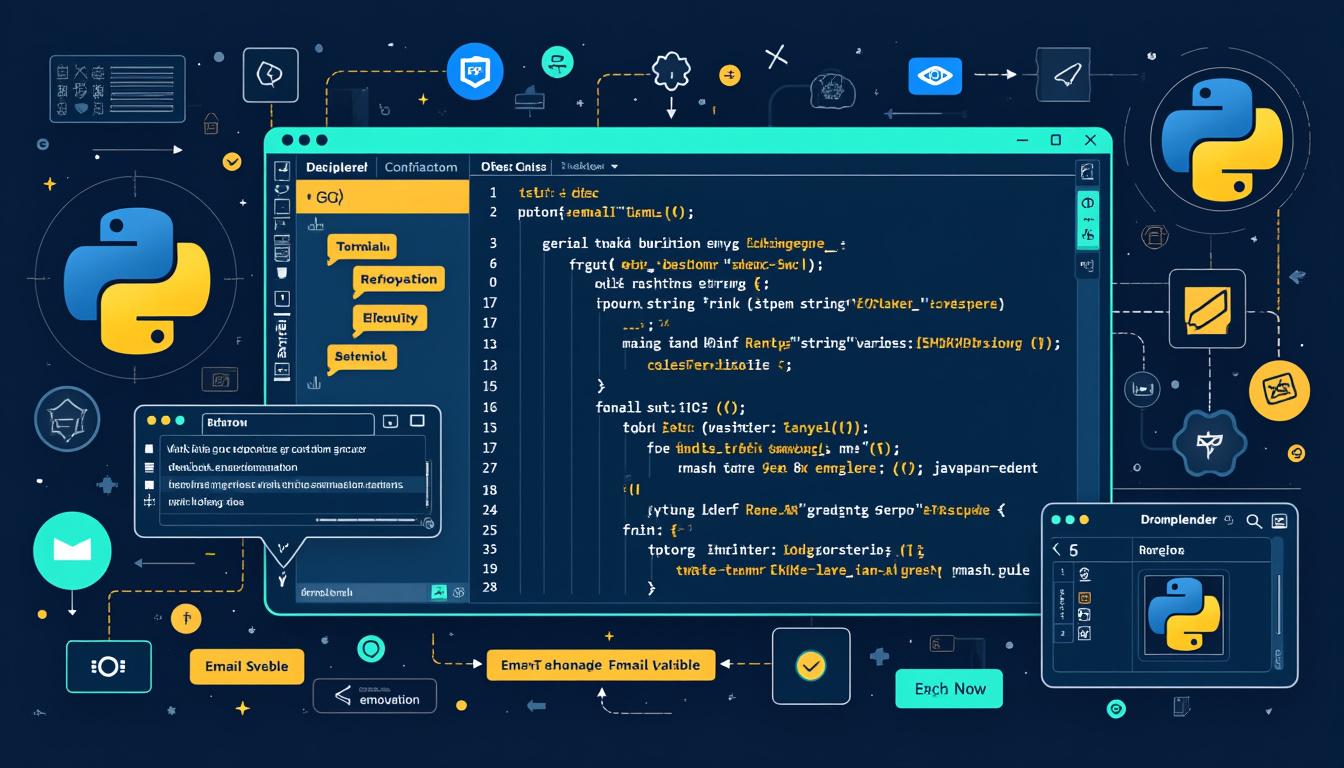Open the dropdown arrow next to the Ofest Cniss tab

[613, 166]
